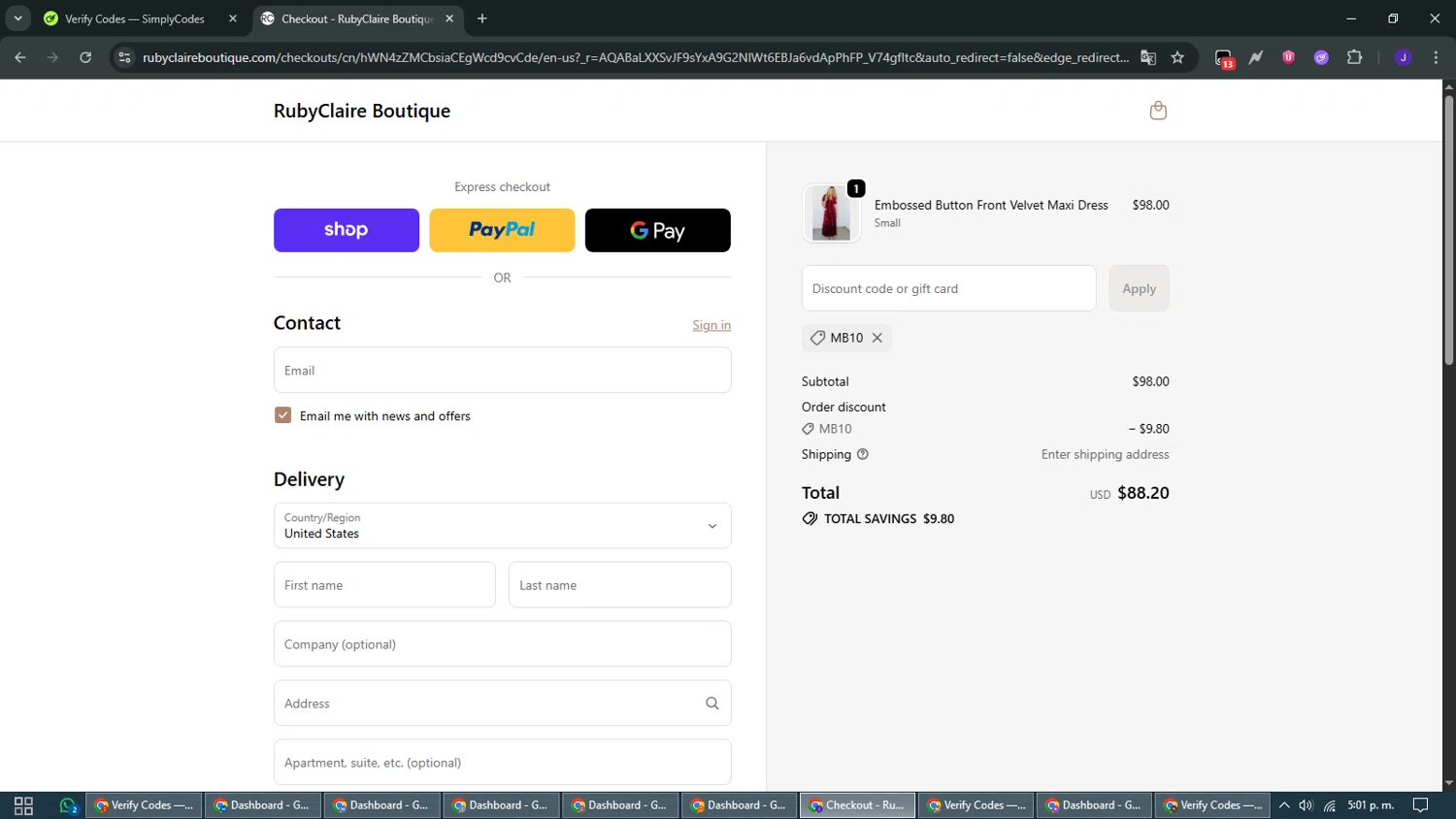The width and height of the screenshot is (1456, 819).
Task: Click the Embossed Button Front Velvet Maxi Dress name
Action: pyautogui.click(x=991, y=205)
